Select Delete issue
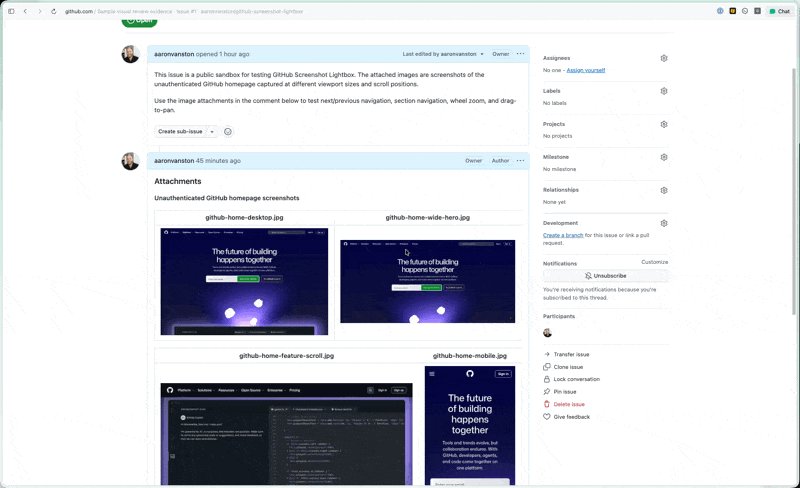The image size is (800, 488). [x=564, y=404]
